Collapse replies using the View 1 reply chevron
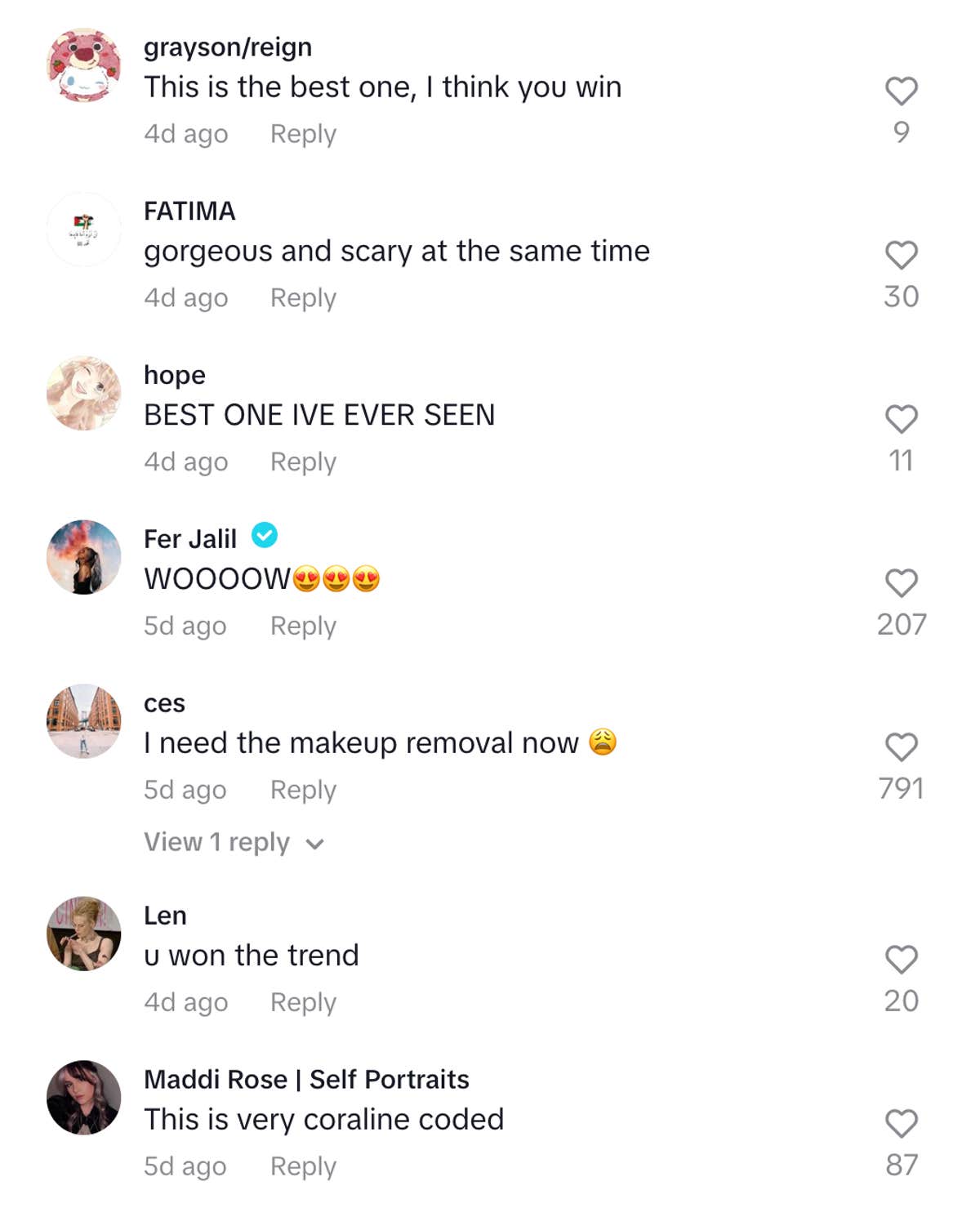The image size is (980, 1217). point(316,843)
